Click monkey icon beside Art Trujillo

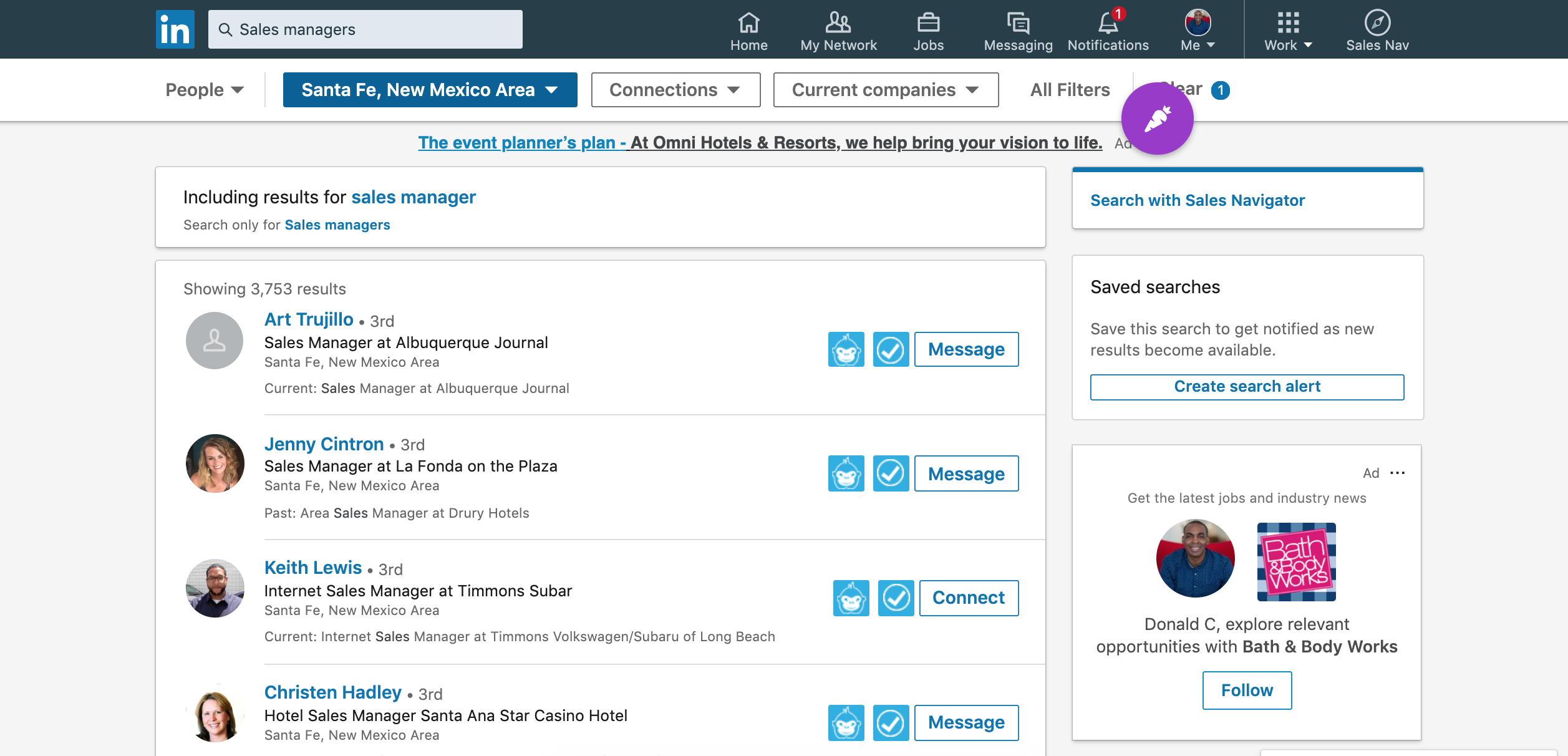(846, 349)
